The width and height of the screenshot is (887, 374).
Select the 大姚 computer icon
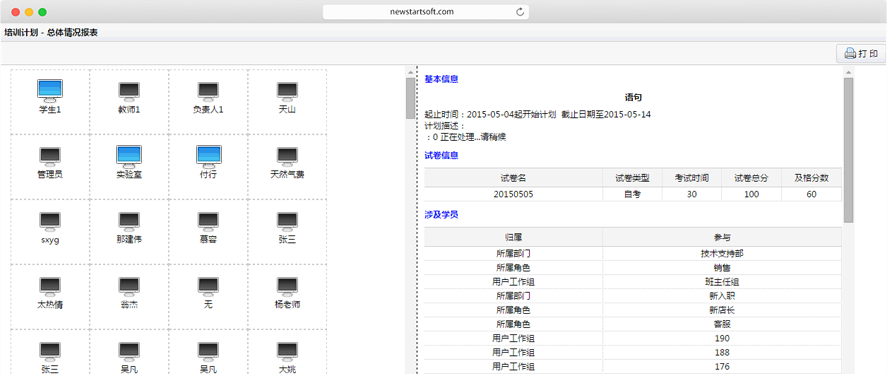pos(287,352)
